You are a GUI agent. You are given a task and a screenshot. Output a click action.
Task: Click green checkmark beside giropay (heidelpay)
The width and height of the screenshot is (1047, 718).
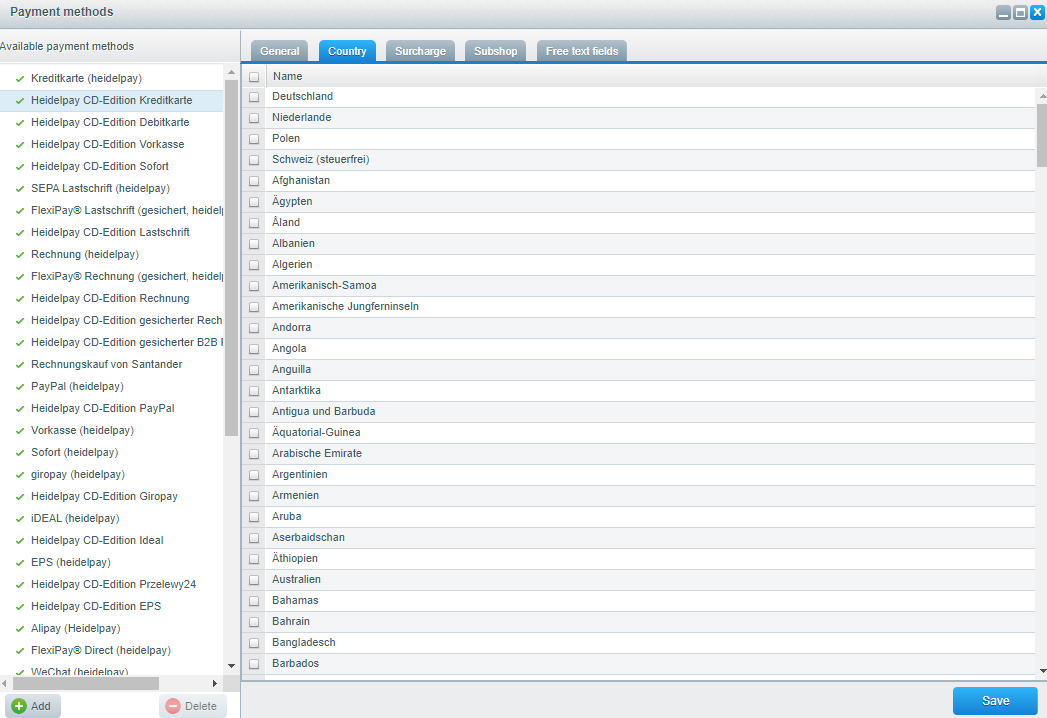20,476
